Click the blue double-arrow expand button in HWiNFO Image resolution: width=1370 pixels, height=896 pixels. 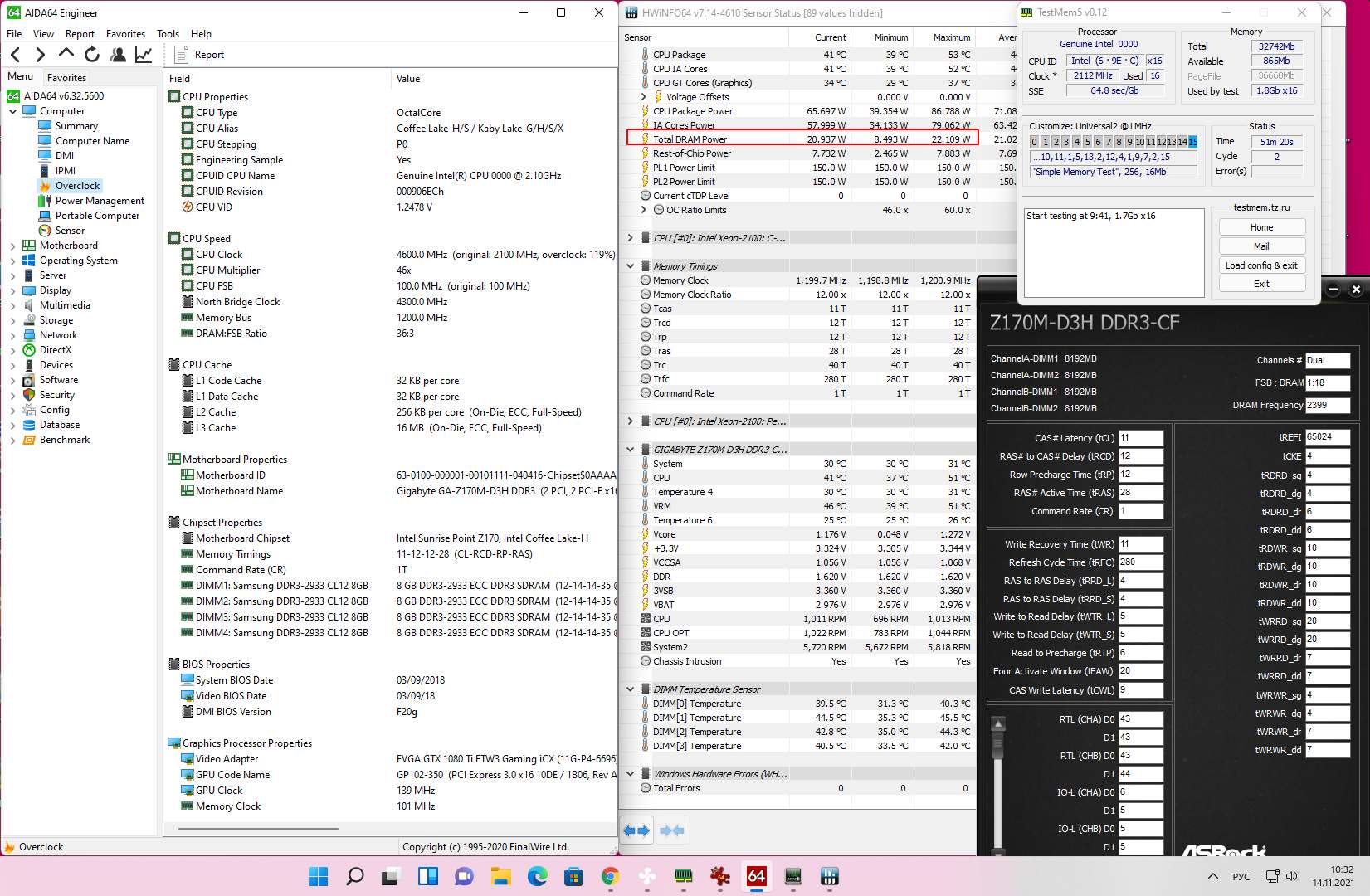coord(636,830)
